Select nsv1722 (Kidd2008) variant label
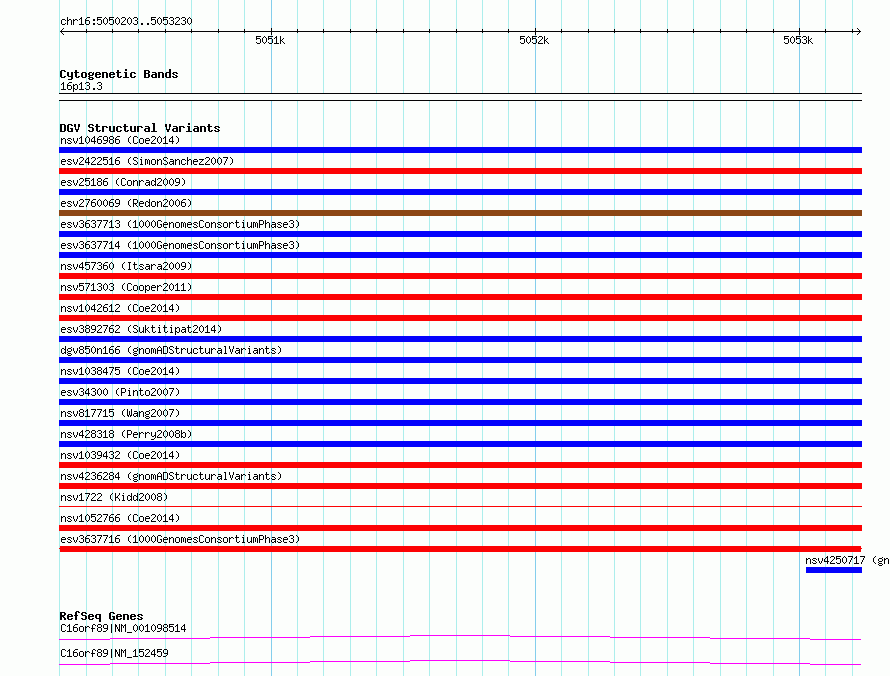Image resolution: width=890 pixels, height=676 pixels. coord(114,497)
